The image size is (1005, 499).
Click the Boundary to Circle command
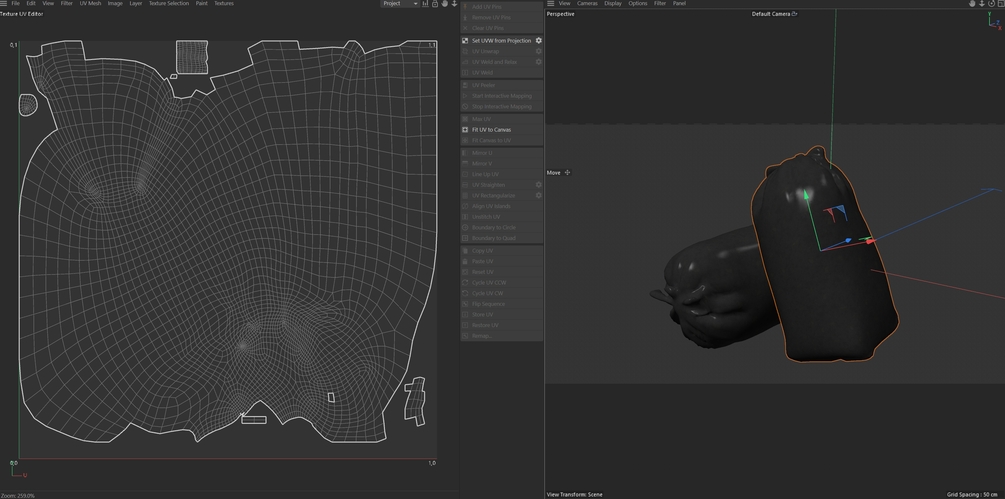click(502, 227)
